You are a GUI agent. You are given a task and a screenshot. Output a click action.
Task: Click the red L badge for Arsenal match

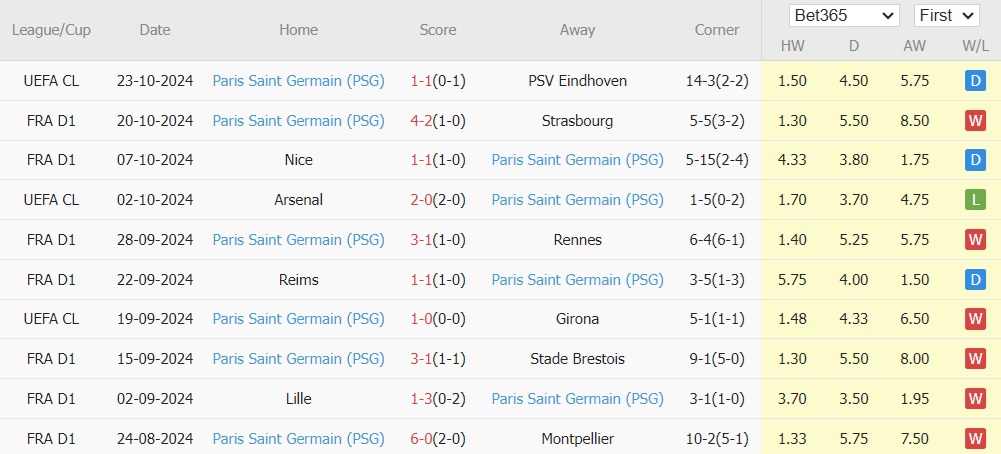975,200
